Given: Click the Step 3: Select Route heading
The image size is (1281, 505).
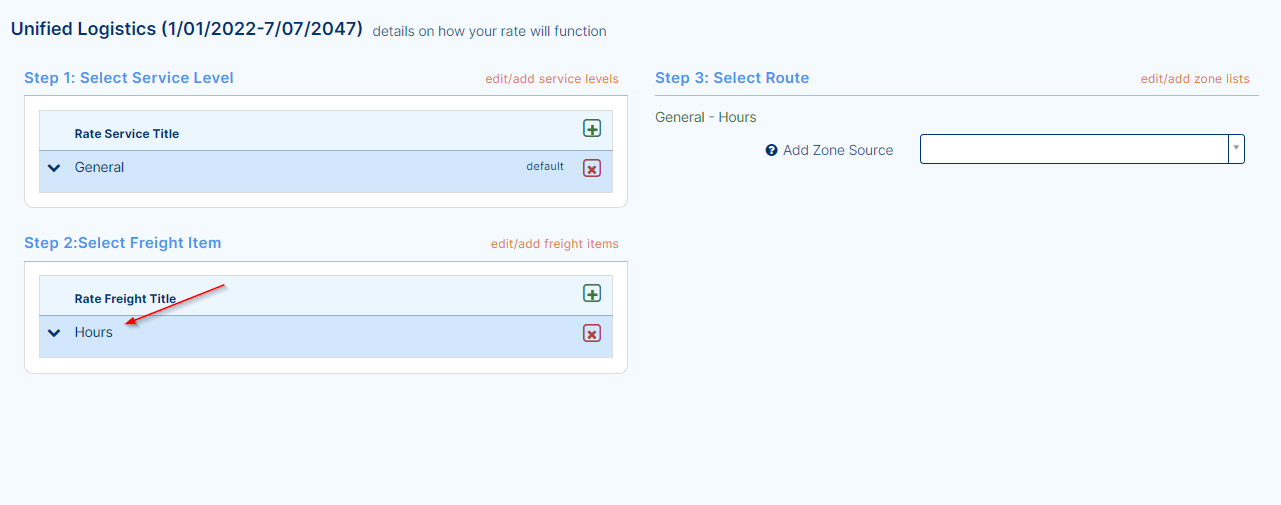Looking at the screenshot, I should (x=732, y=78).
